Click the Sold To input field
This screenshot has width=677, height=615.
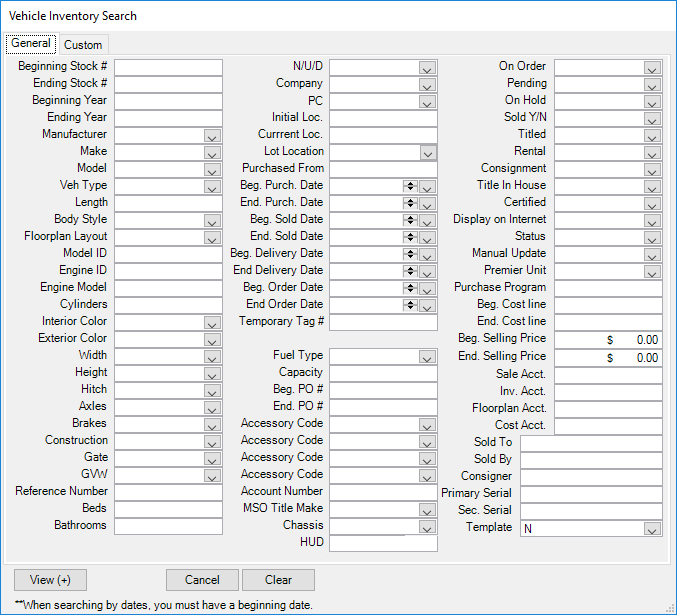[x=591, y=444]
